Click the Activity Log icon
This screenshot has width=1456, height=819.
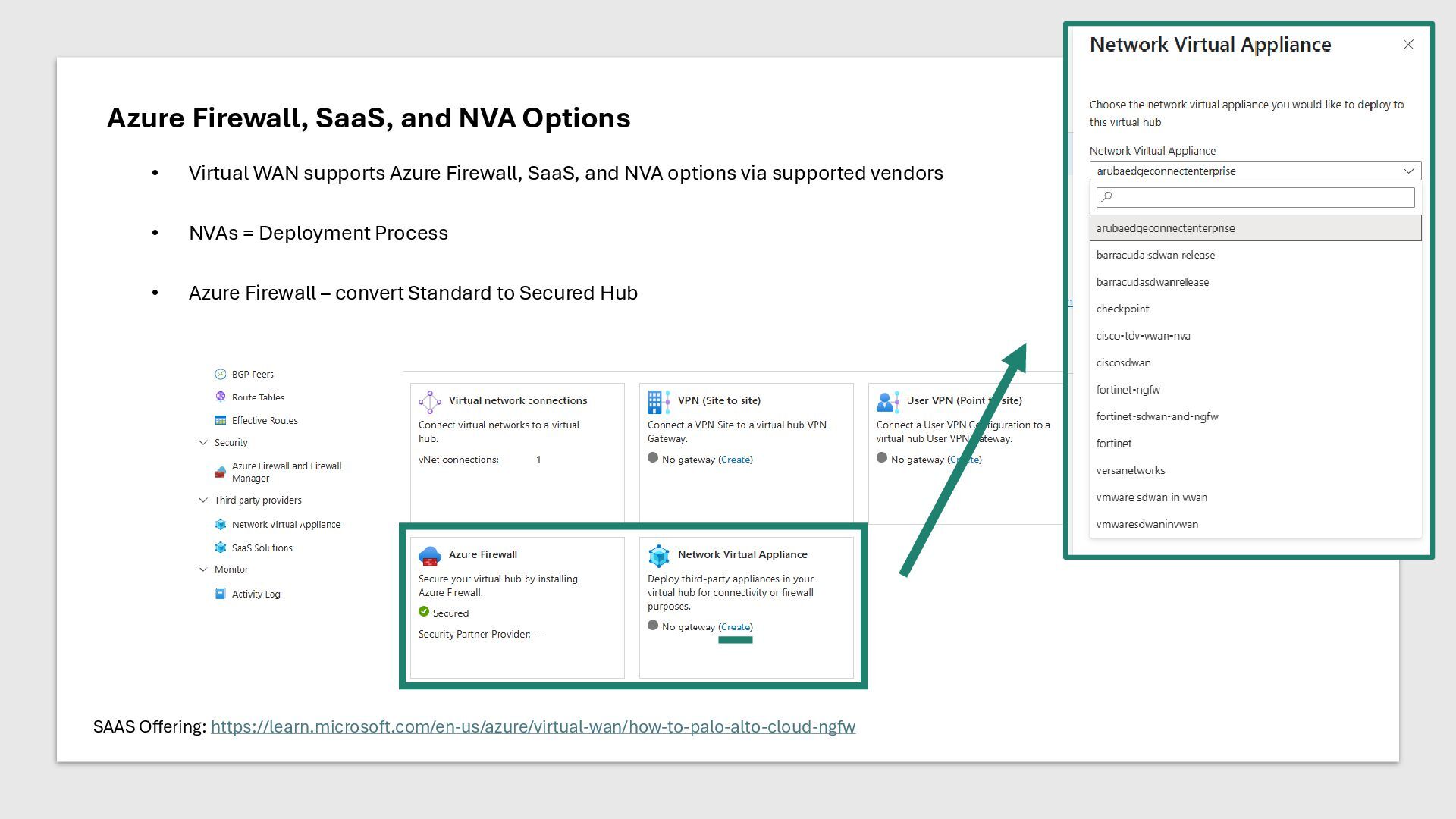click(x=221, y=594)
